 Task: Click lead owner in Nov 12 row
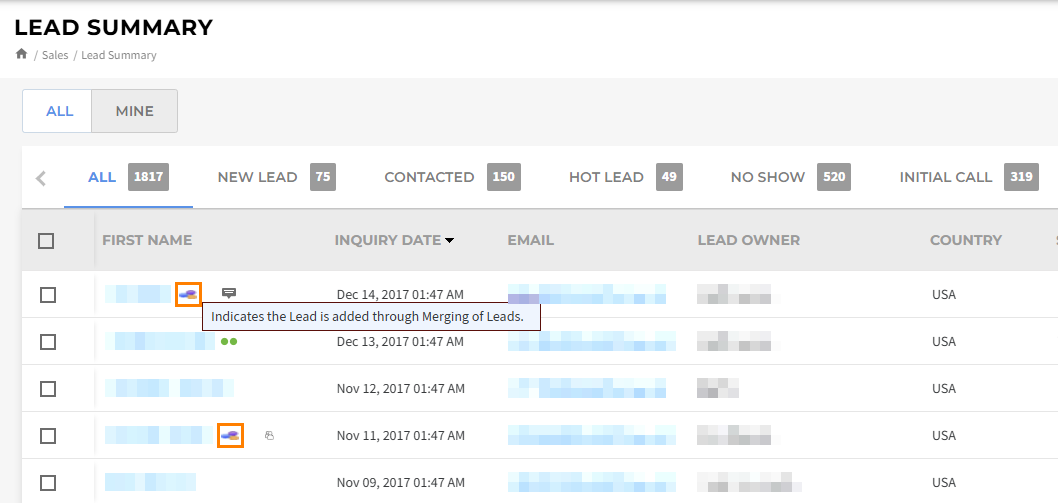(x=718, y=388)
